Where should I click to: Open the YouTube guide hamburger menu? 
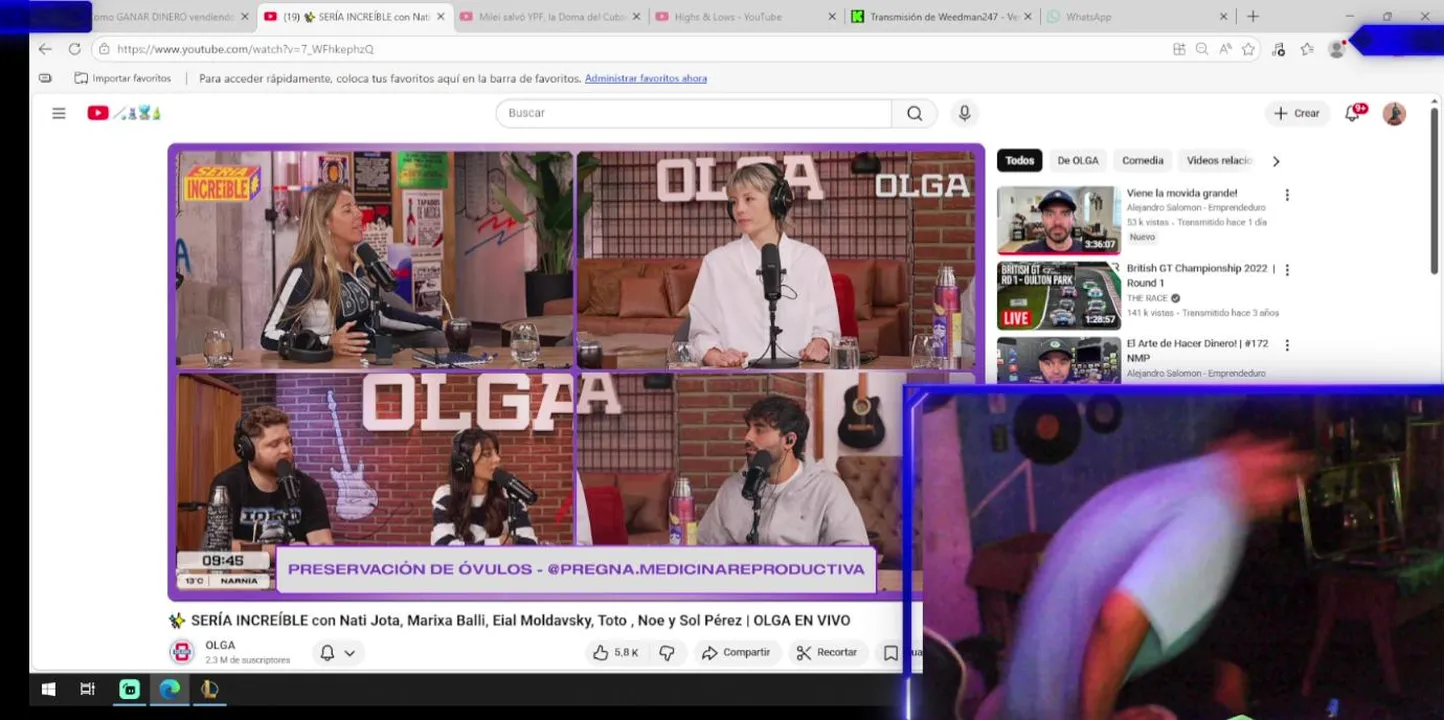pos(59,113)
